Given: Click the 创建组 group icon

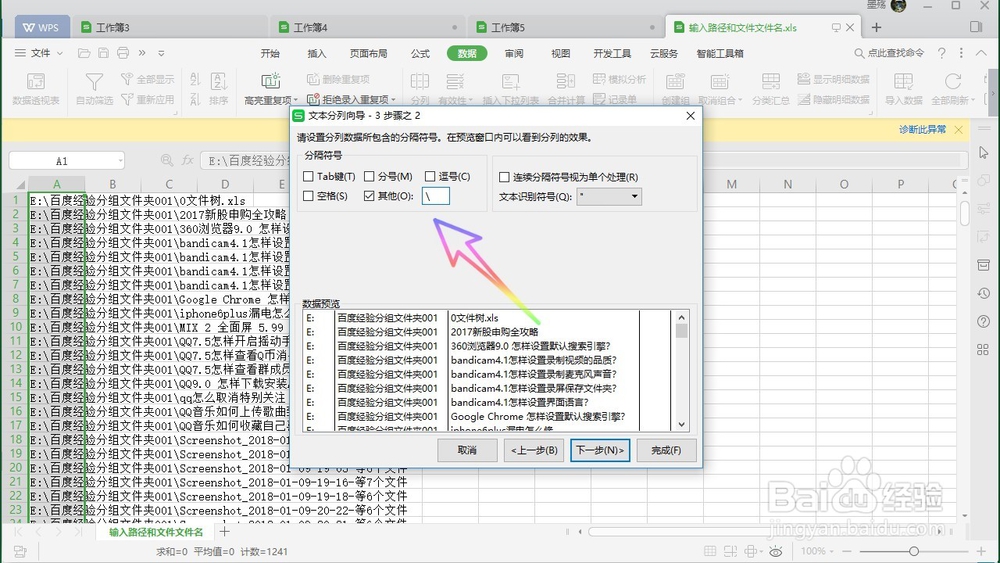Looking at the screenshot, I should pyautogui.click(x=675, y=82).
